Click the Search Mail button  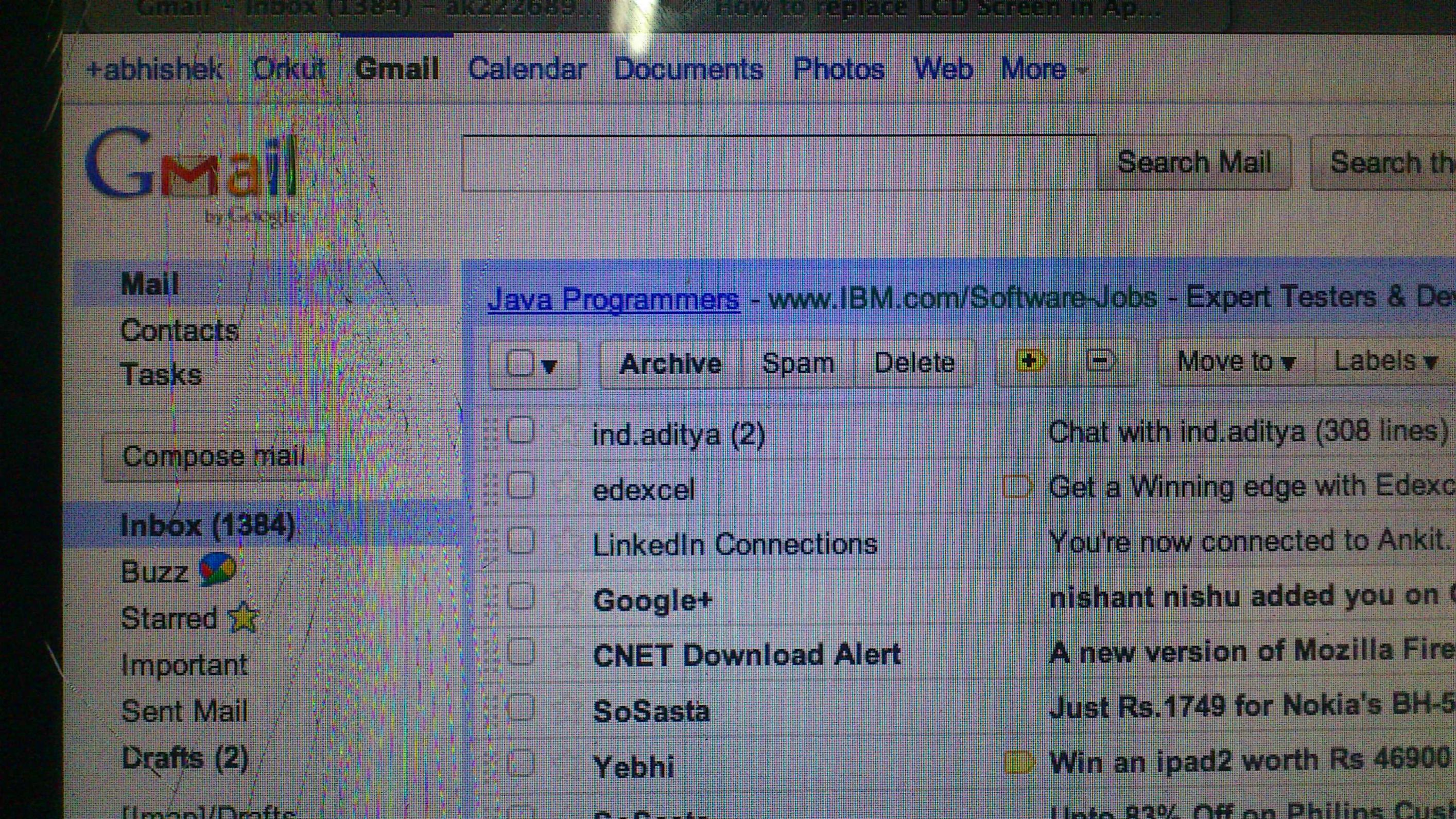tap(1194, 163)
